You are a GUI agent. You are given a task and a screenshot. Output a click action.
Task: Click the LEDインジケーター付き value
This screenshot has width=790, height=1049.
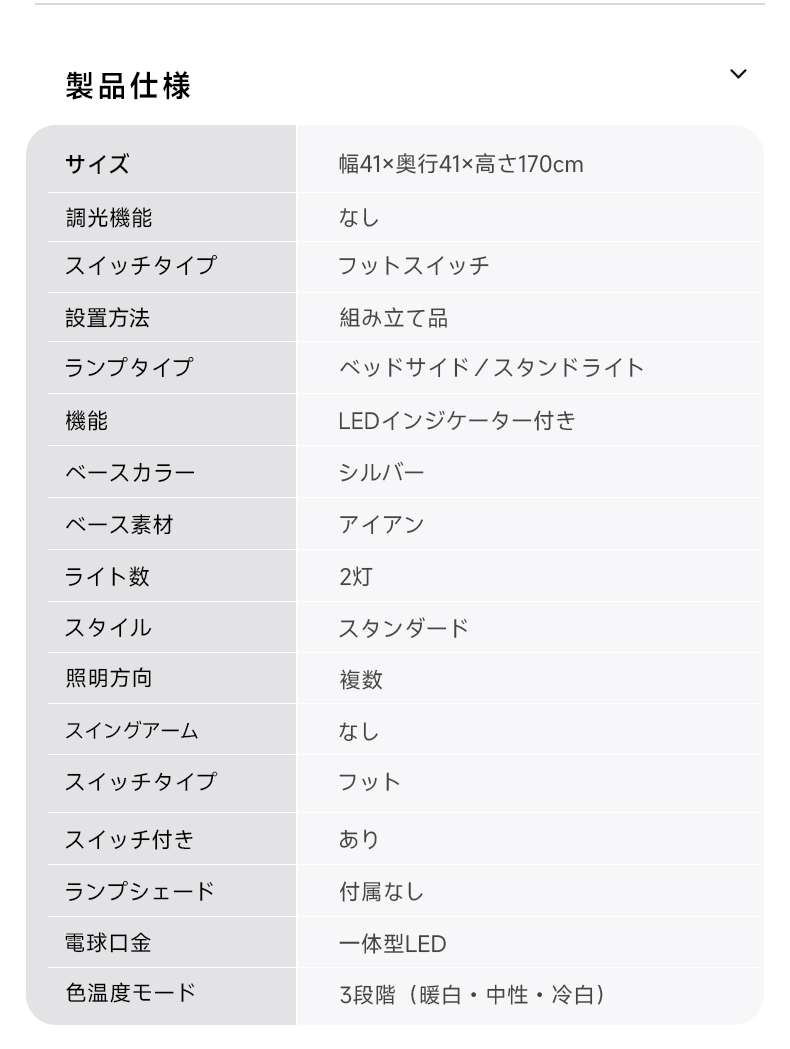(x=457, y=421)
